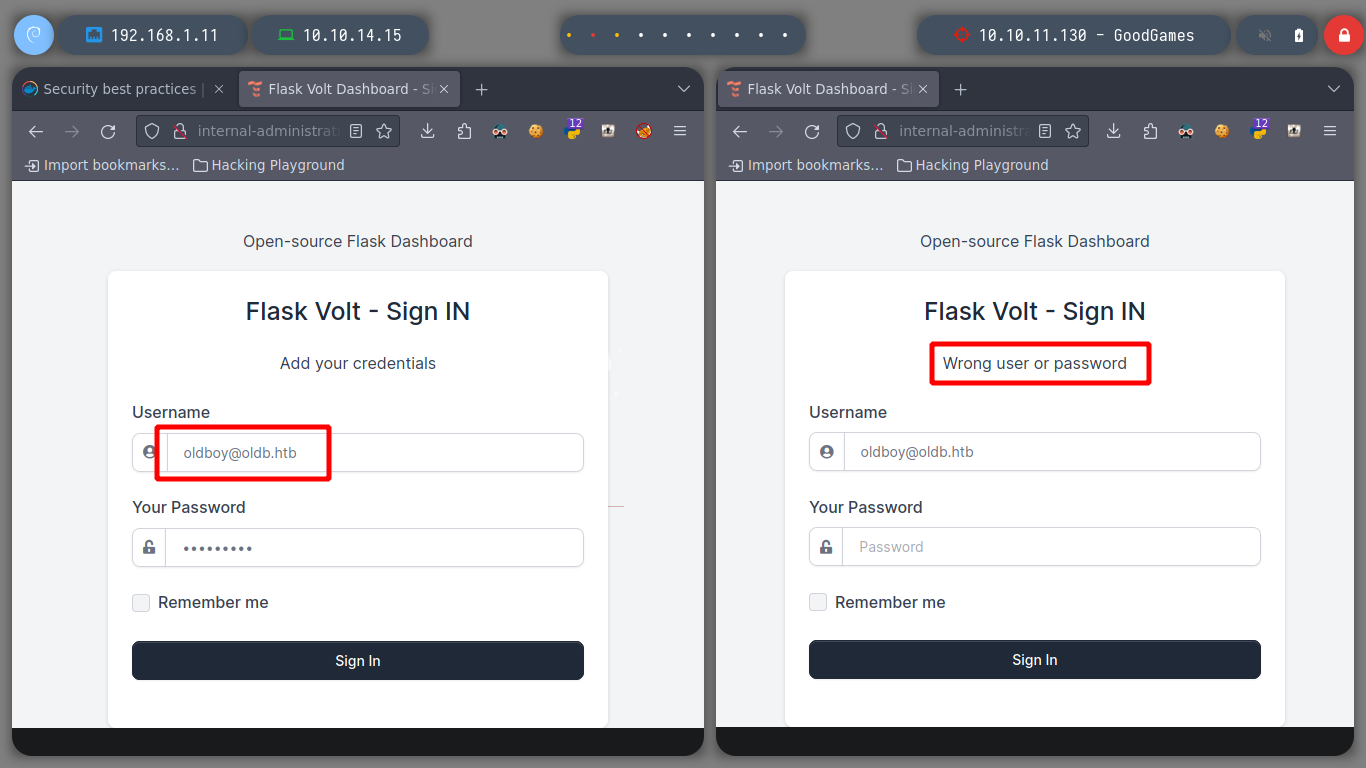Viewport: 1366px width, 768px height.
Task: Click the battery status icon in the top bar
Action: pyautogui.click(x=1299, y=35)
